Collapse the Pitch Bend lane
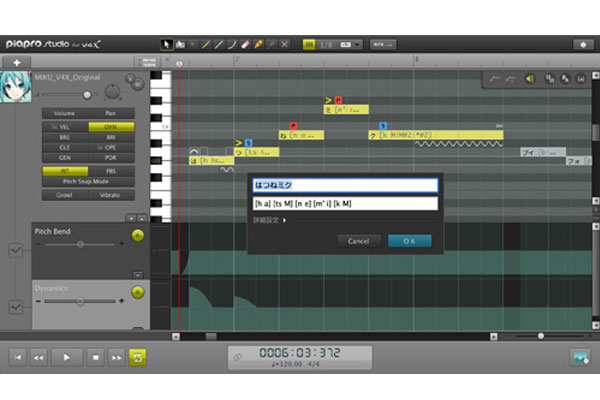 pos(138,275)
